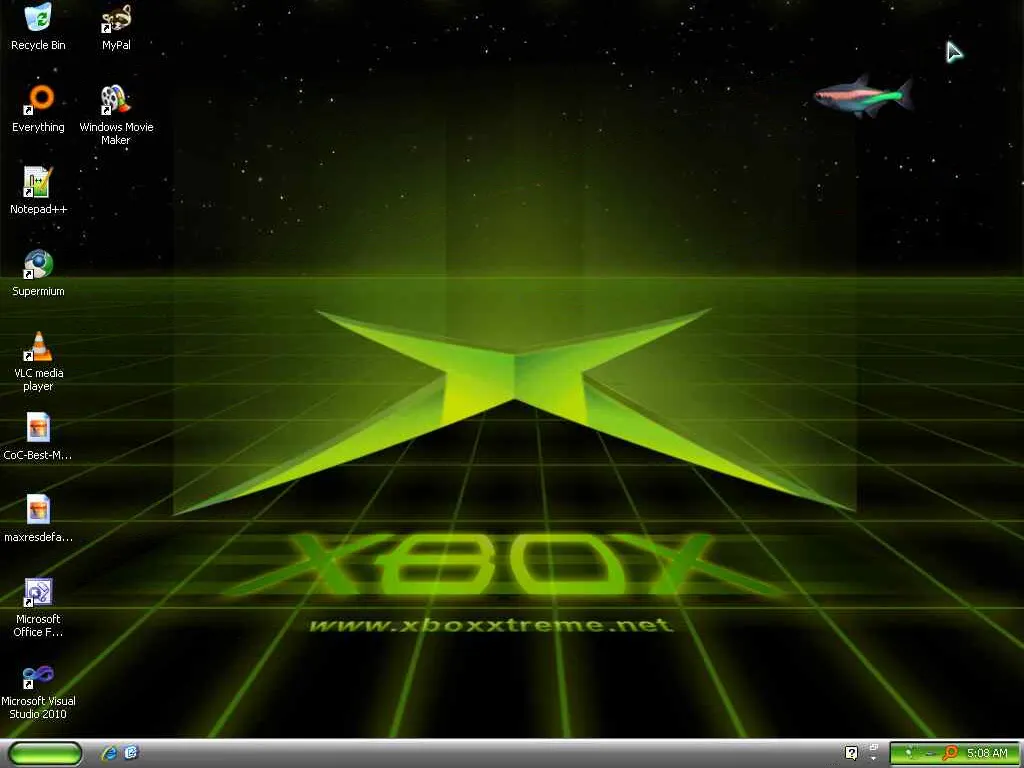Click the leftmost system tray icon
This screenshot has width=1024, height=768.
(910, 752)
